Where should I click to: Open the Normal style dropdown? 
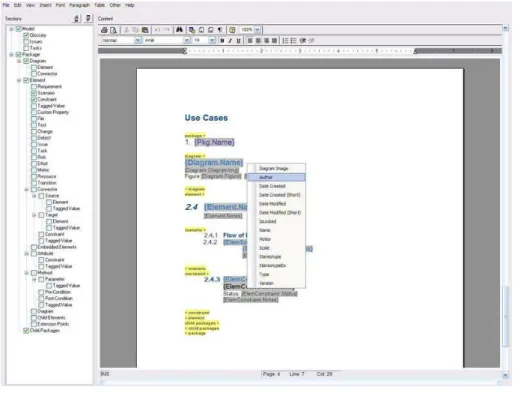[x=138, y=41]
